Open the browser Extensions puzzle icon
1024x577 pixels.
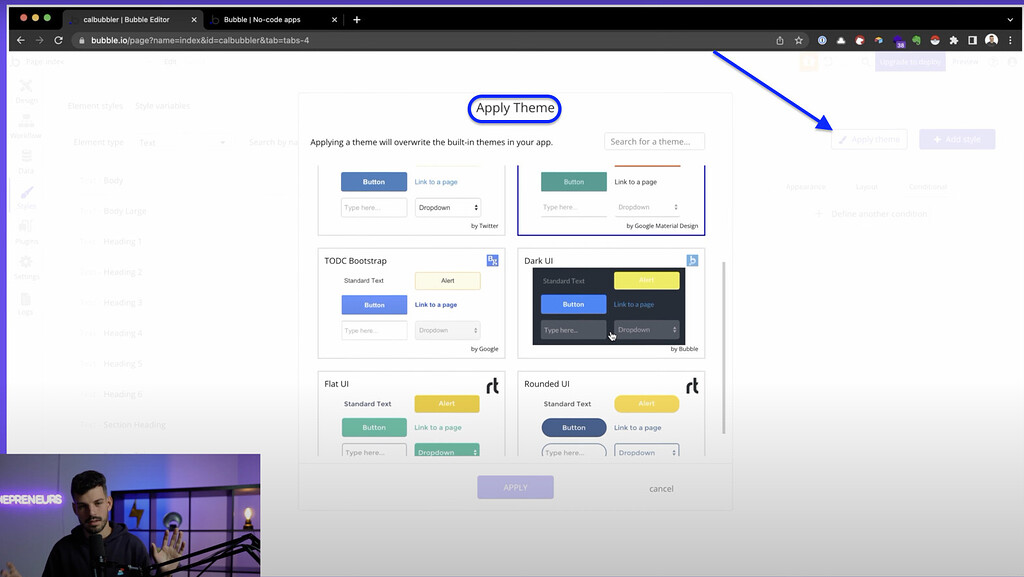pyautogui.click(x=953, y=40)
